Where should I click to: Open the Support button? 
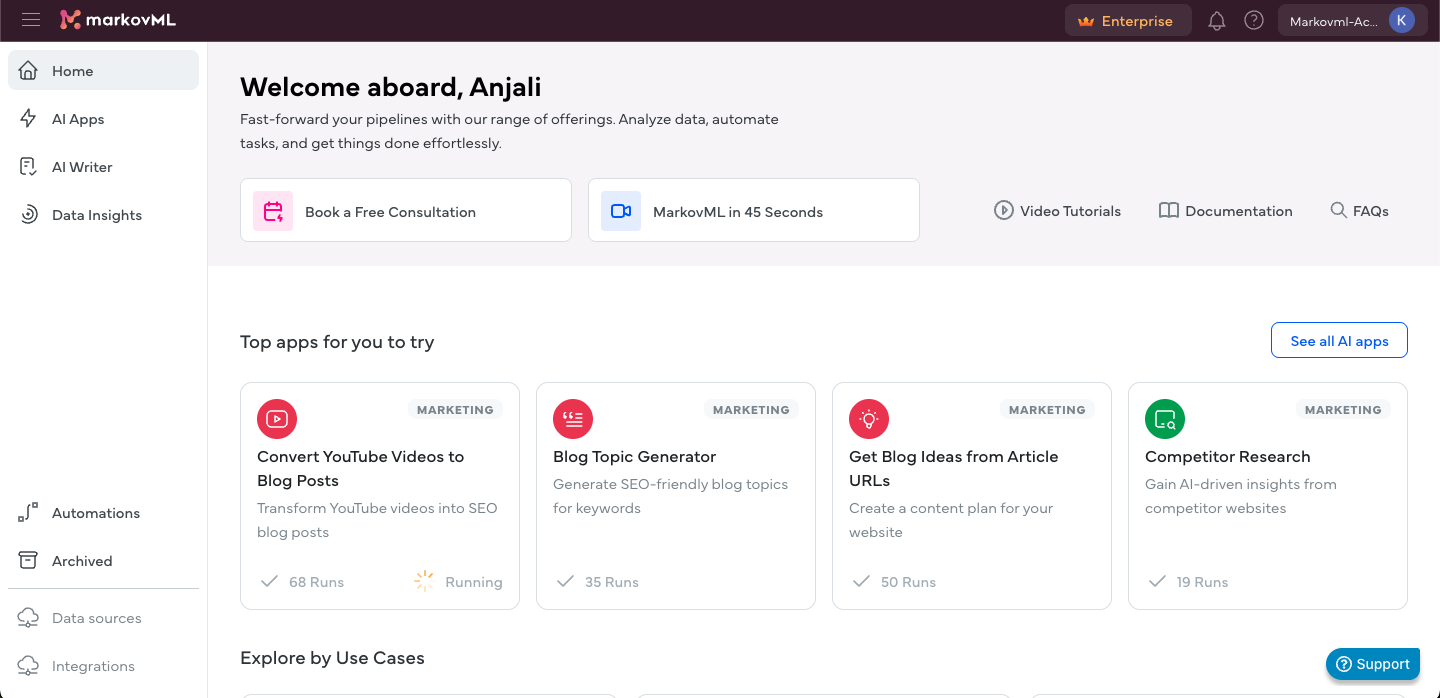1373,664
